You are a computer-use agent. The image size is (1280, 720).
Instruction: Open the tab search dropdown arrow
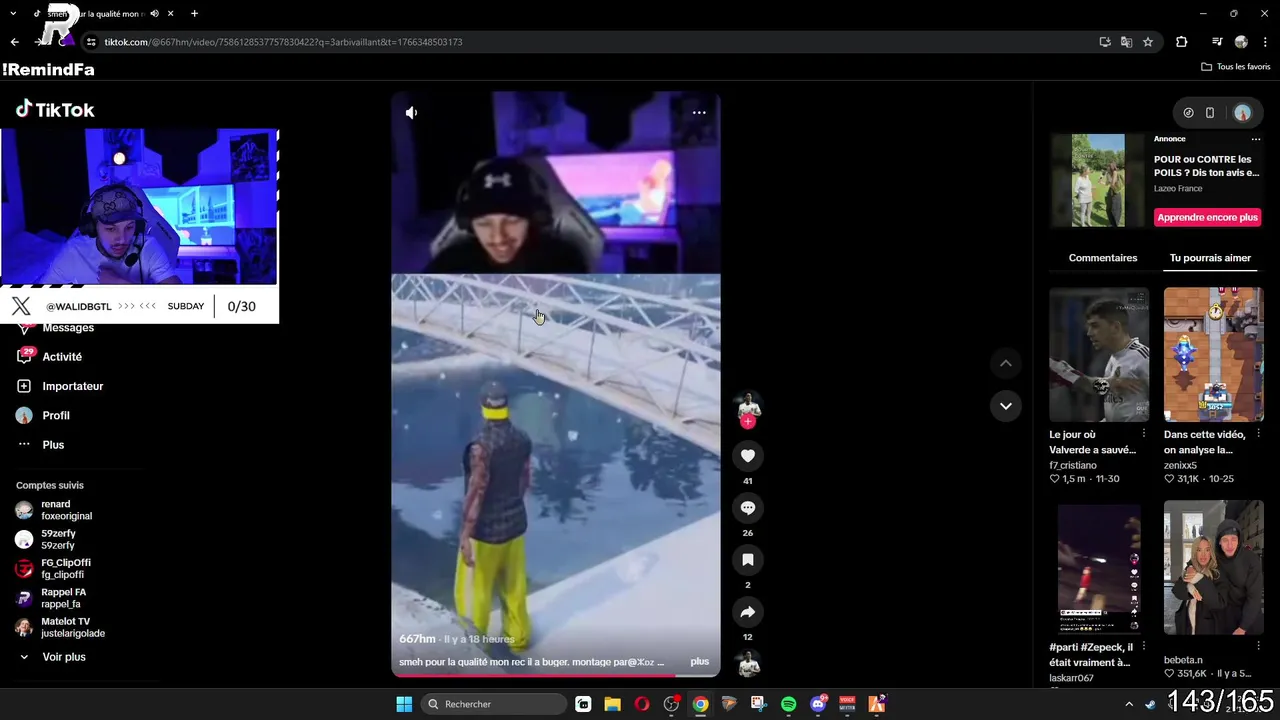(13, 14)
